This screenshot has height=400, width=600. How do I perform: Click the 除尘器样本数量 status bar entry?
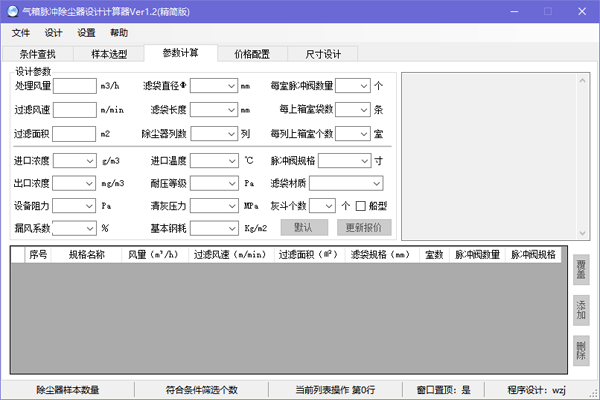(68, 390)
